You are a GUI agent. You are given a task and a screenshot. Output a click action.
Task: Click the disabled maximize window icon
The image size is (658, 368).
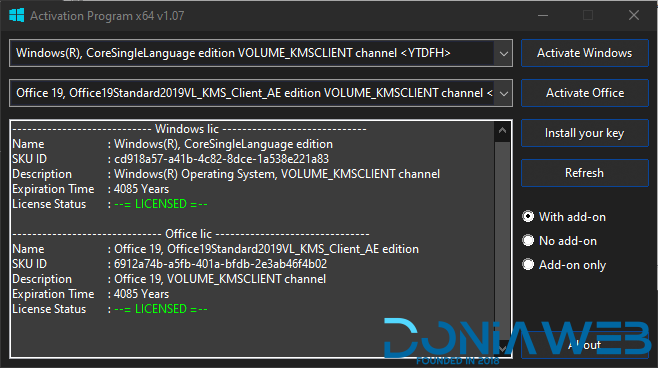click(x=588, y=16)
